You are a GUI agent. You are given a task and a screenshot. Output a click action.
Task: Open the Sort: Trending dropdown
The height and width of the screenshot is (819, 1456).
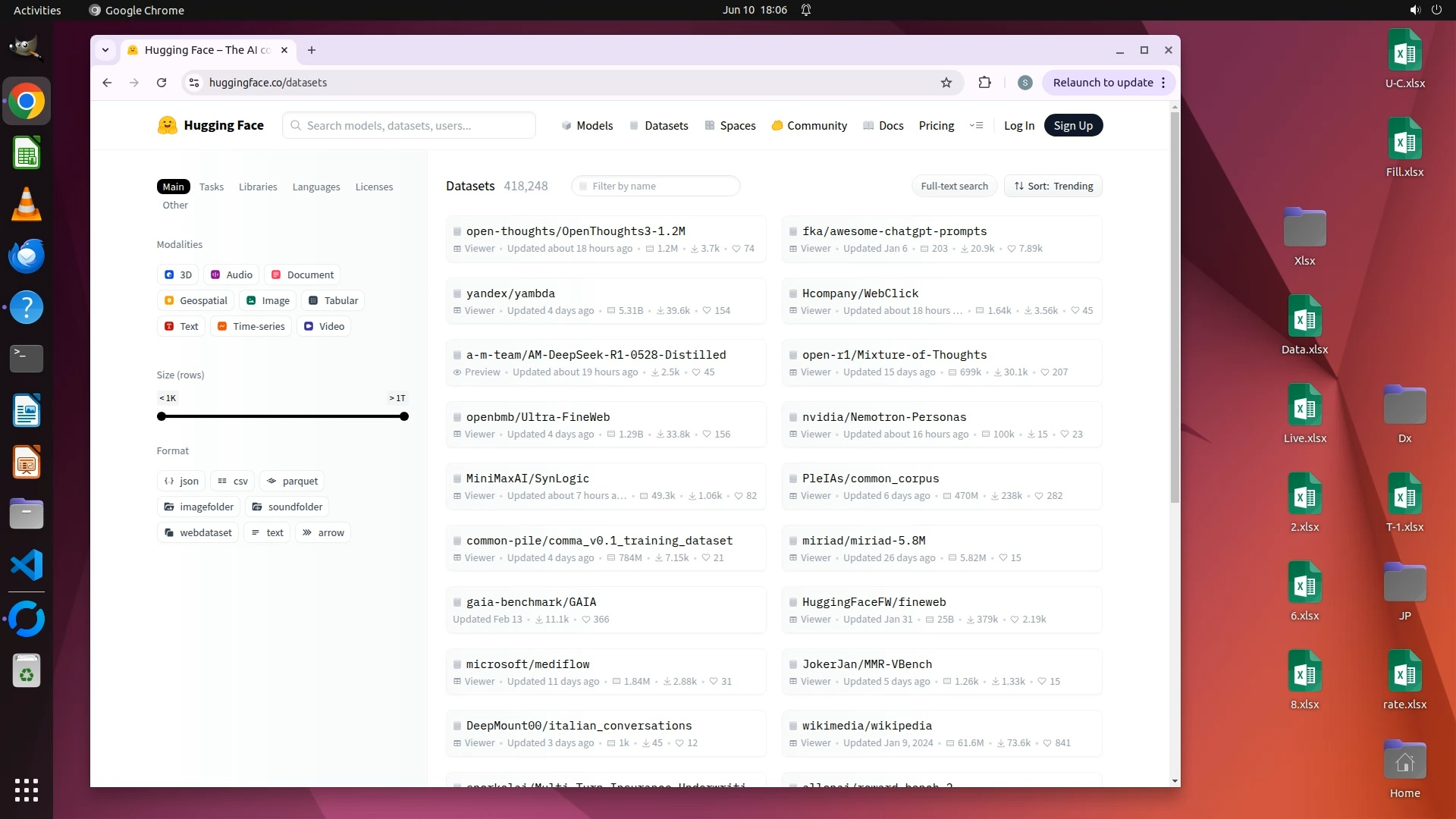[1053, 186]
